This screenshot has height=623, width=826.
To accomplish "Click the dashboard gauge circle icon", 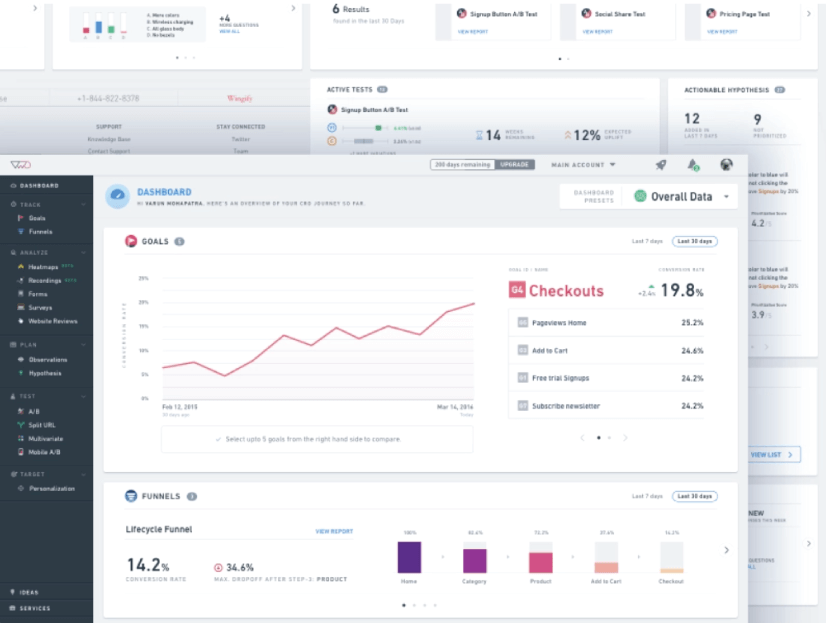I will [x=117, y=195].
